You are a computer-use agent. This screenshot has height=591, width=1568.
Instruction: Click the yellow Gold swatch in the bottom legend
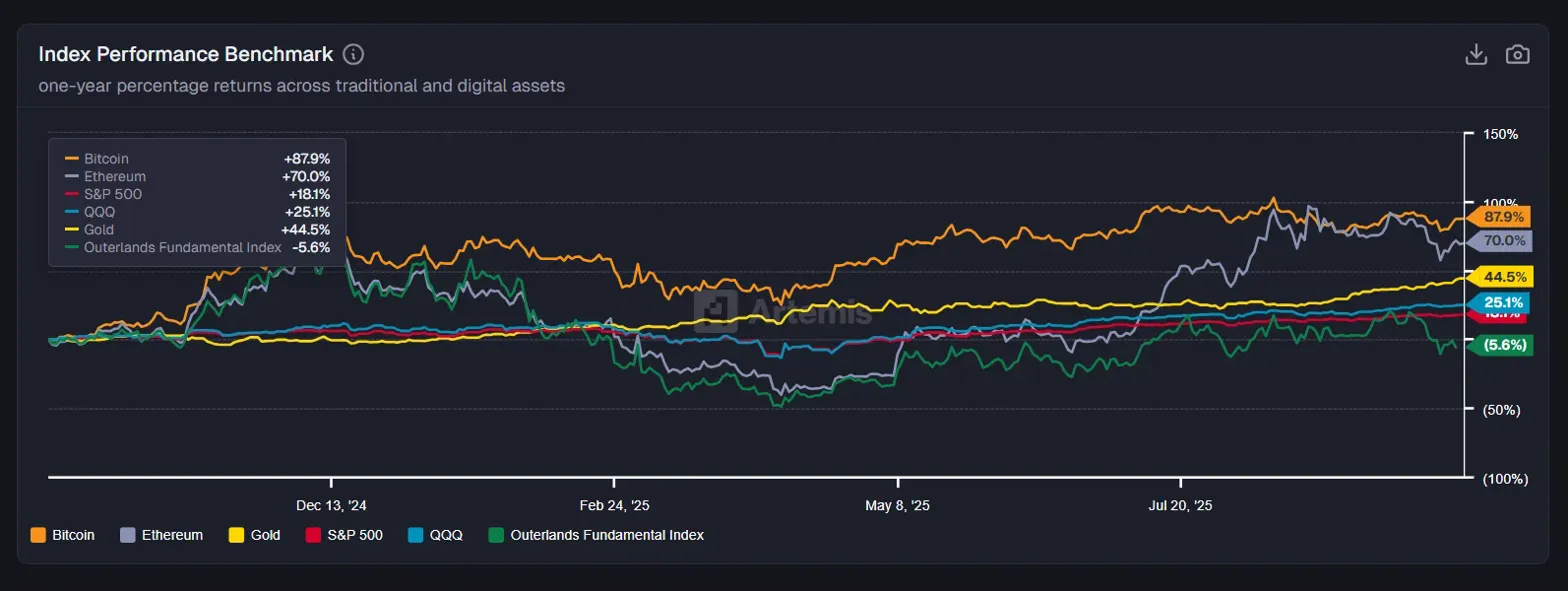click(237, 535)
